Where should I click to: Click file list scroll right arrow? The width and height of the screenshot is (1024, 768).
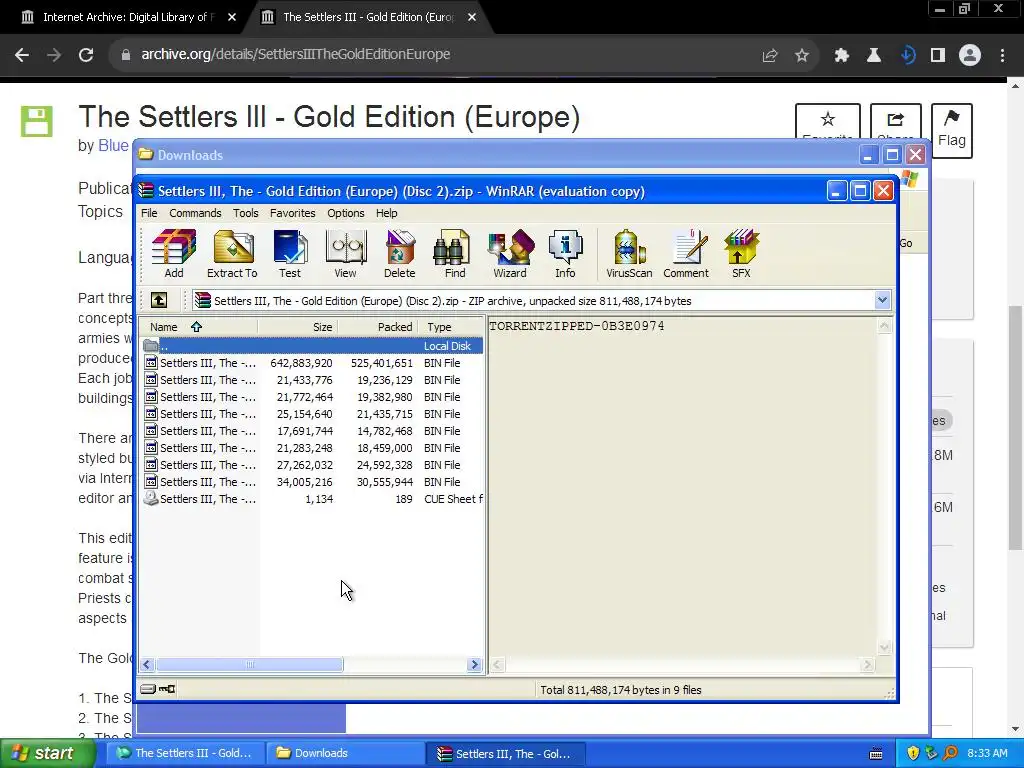(475, 665)
